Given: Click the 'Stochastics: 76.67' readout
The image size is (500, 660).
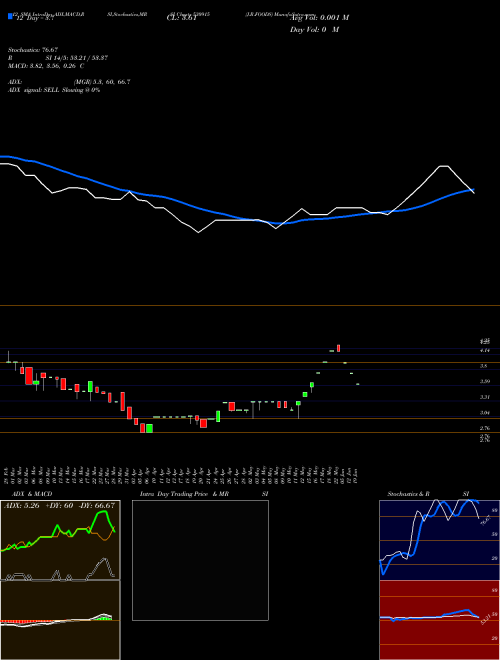Looking at the screenshot, I should point(32,50).
